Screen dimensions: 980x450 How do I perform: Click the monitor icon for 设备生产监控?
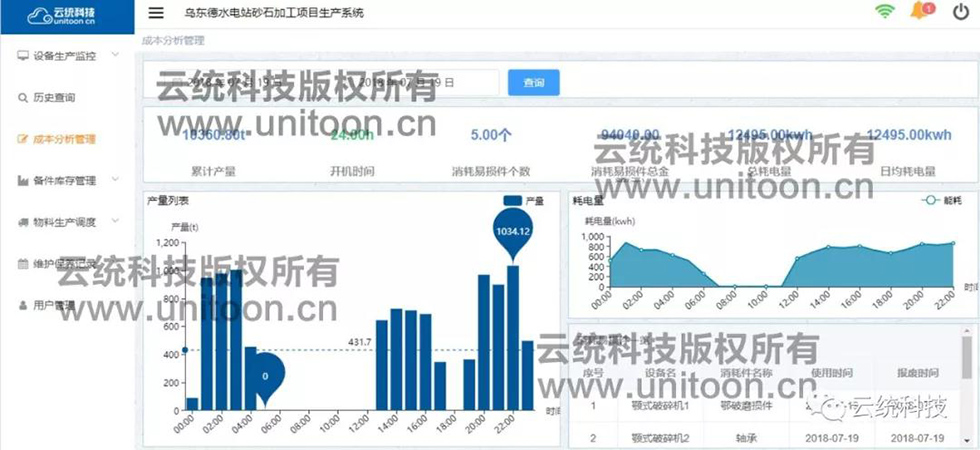(x=23, y=56)
